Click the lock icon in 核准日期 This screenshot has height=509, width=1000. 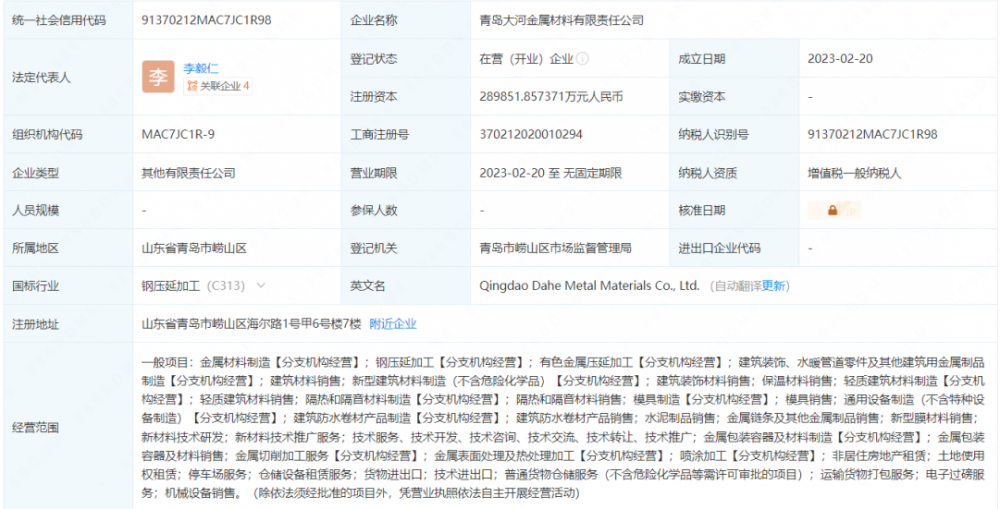pyautogui.click(x=832, y=210)
